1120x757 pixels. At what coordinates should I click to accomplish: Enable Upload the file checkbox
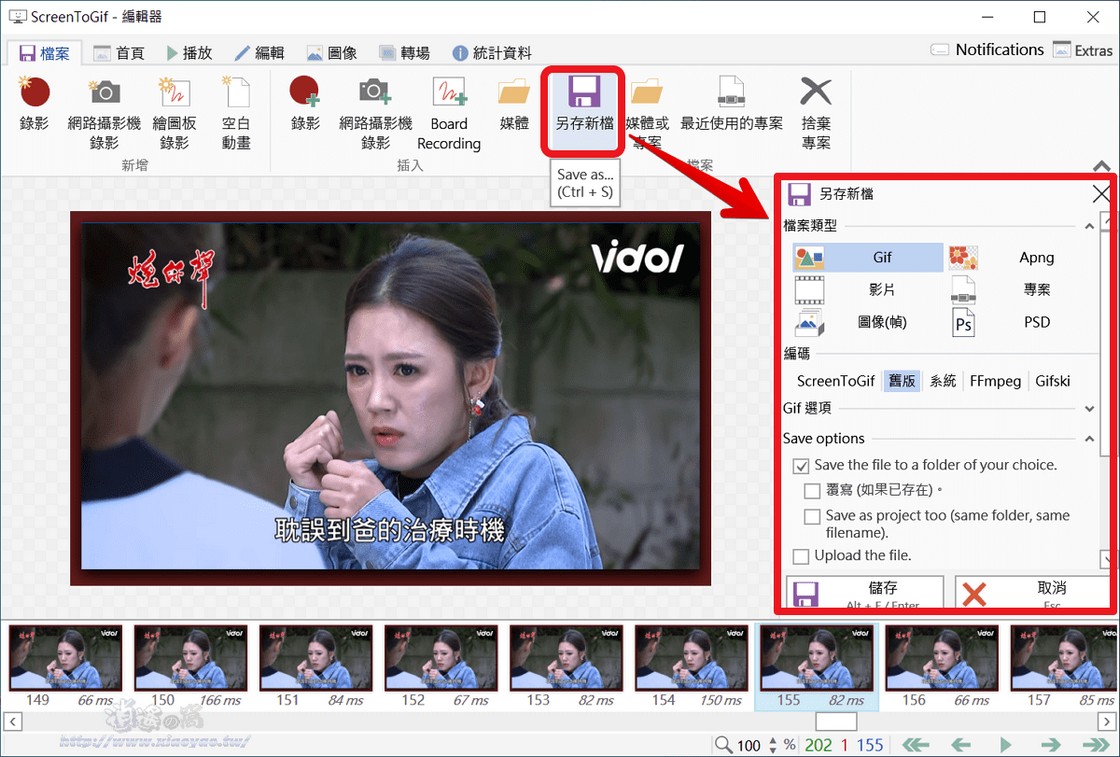tap(801, 556)
